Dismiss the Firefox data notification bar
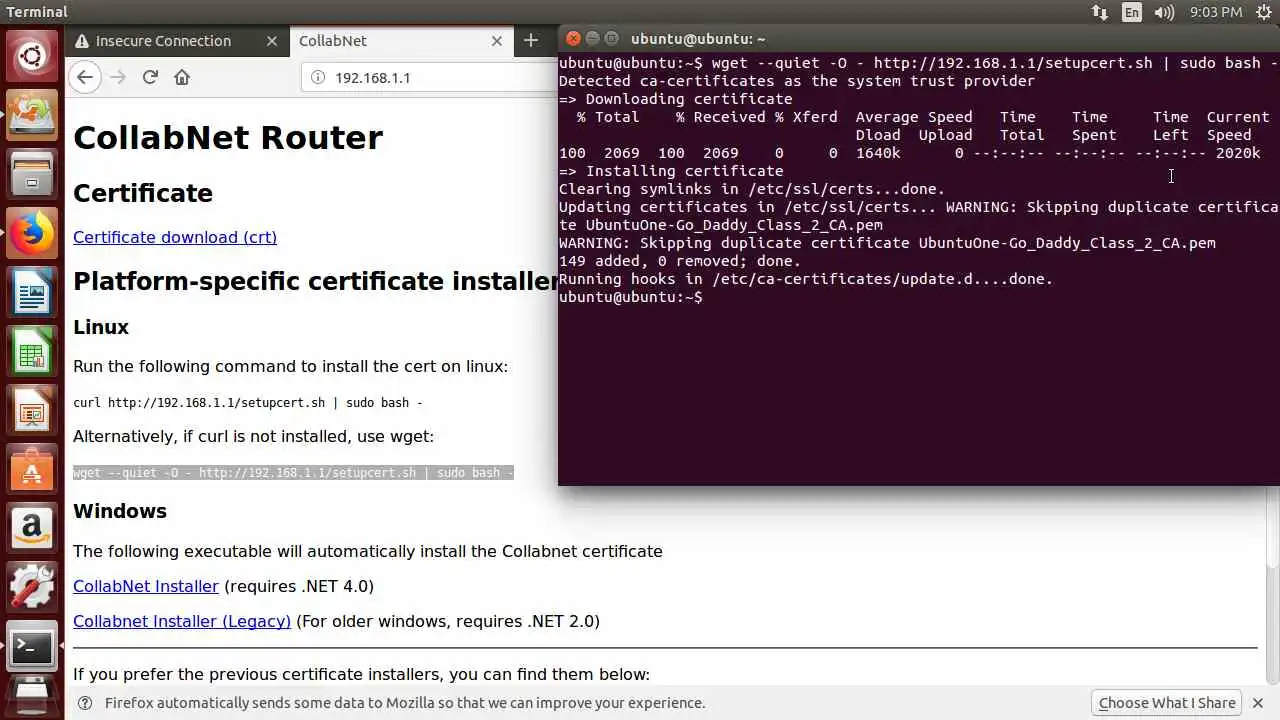Viewport: 1280px width, 720px height. [x=1258, y=703]
